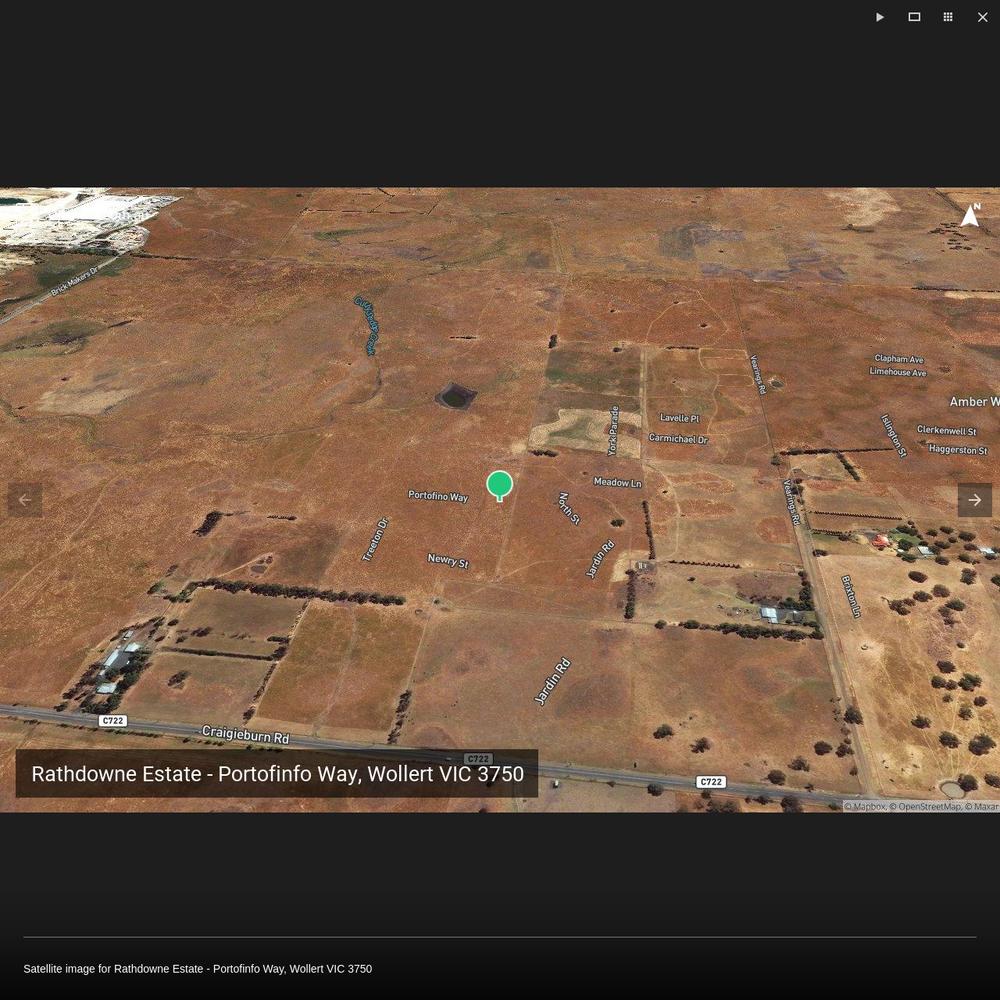Click the Limehouse Ave street label
1000x1000 pixels.
(x=898, y=371)
